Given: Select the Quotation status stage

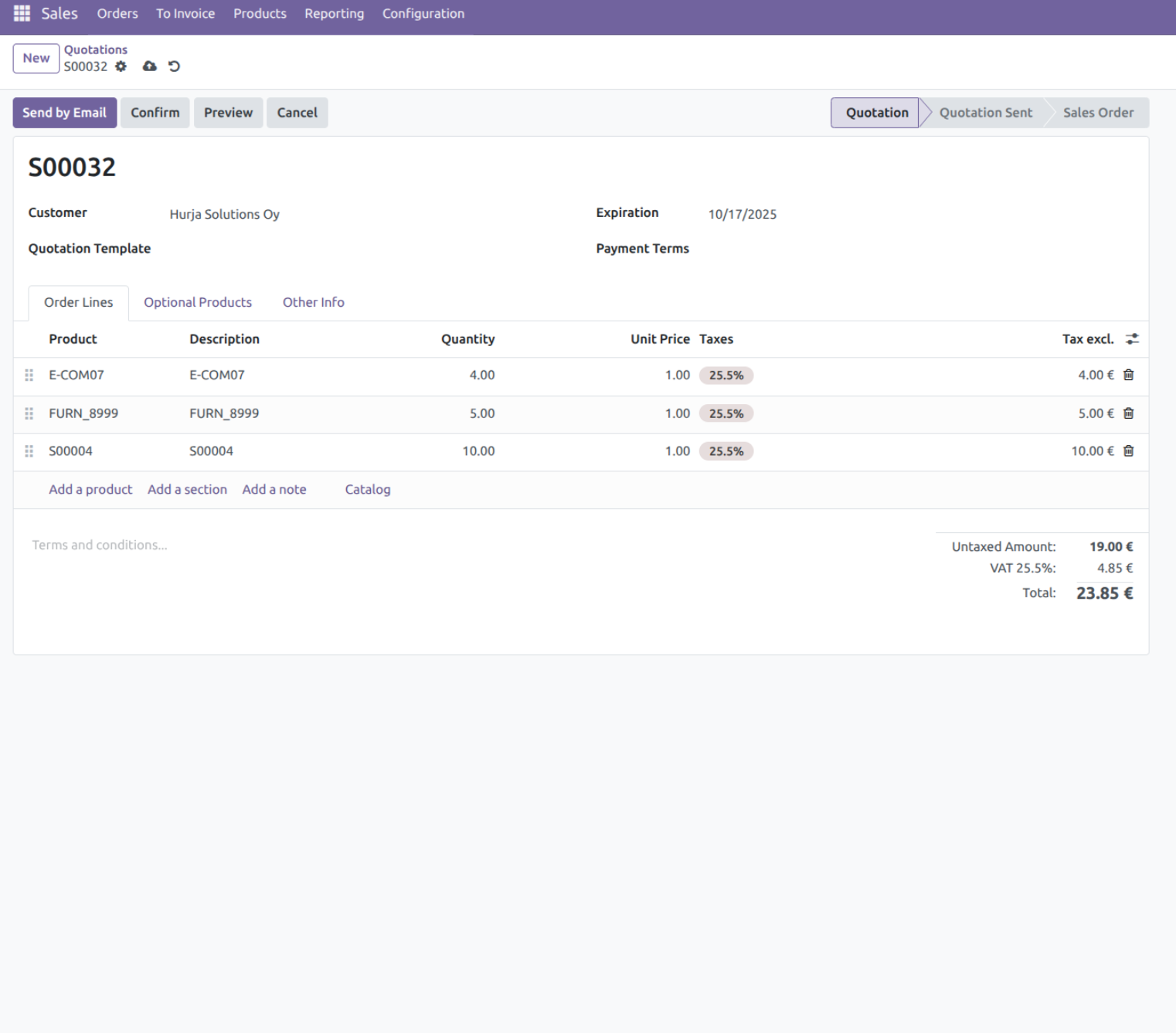Looking at the screenshot, I should pos(876,113).
